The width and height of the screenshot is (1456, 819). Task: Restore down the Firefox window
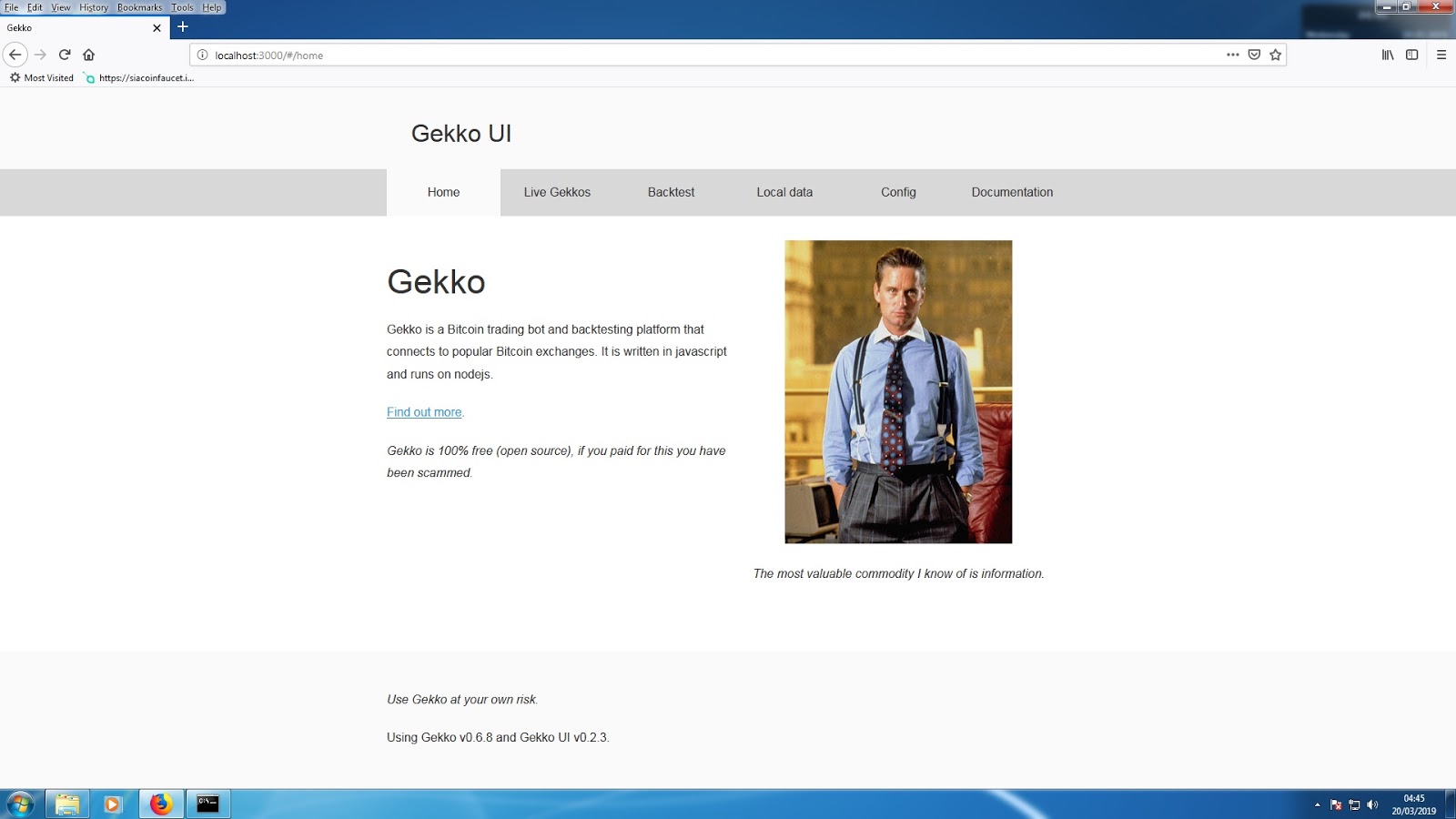point(1406,6)
